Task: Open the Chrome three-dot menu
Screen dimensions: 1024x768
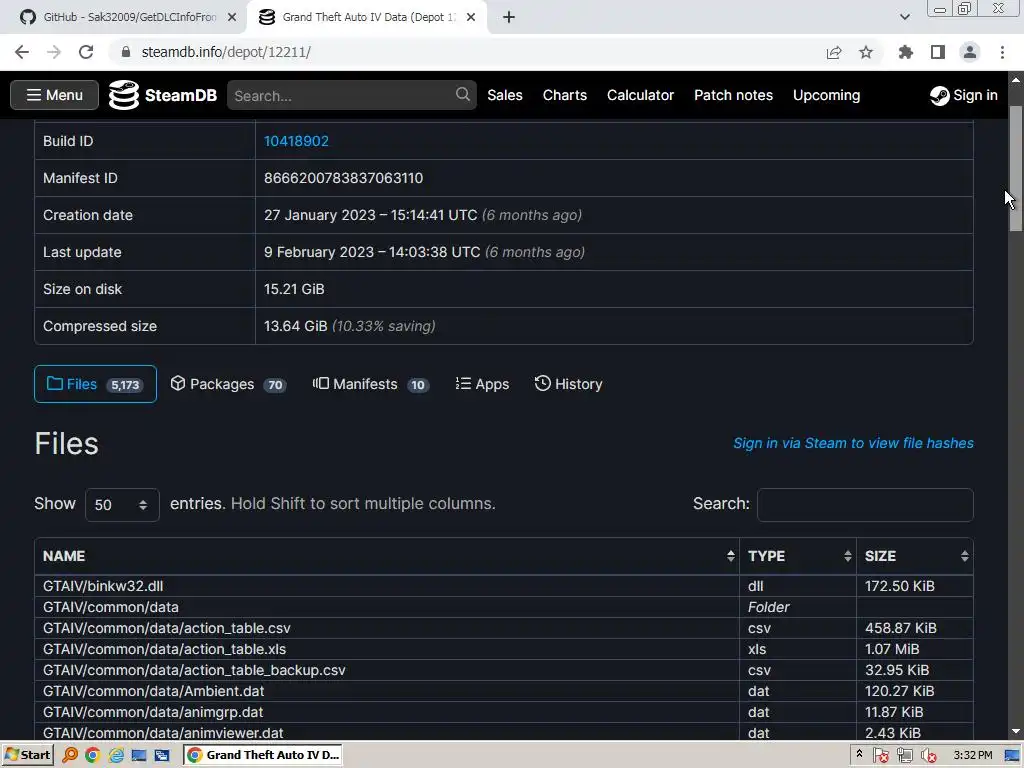Action: pyautogui.click(x=1002, y=52)
